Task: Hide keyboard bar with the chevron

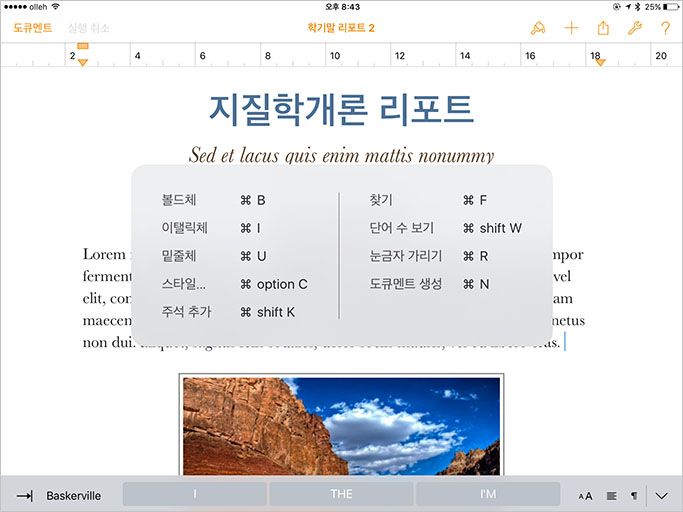Action: tap(662, 496)
